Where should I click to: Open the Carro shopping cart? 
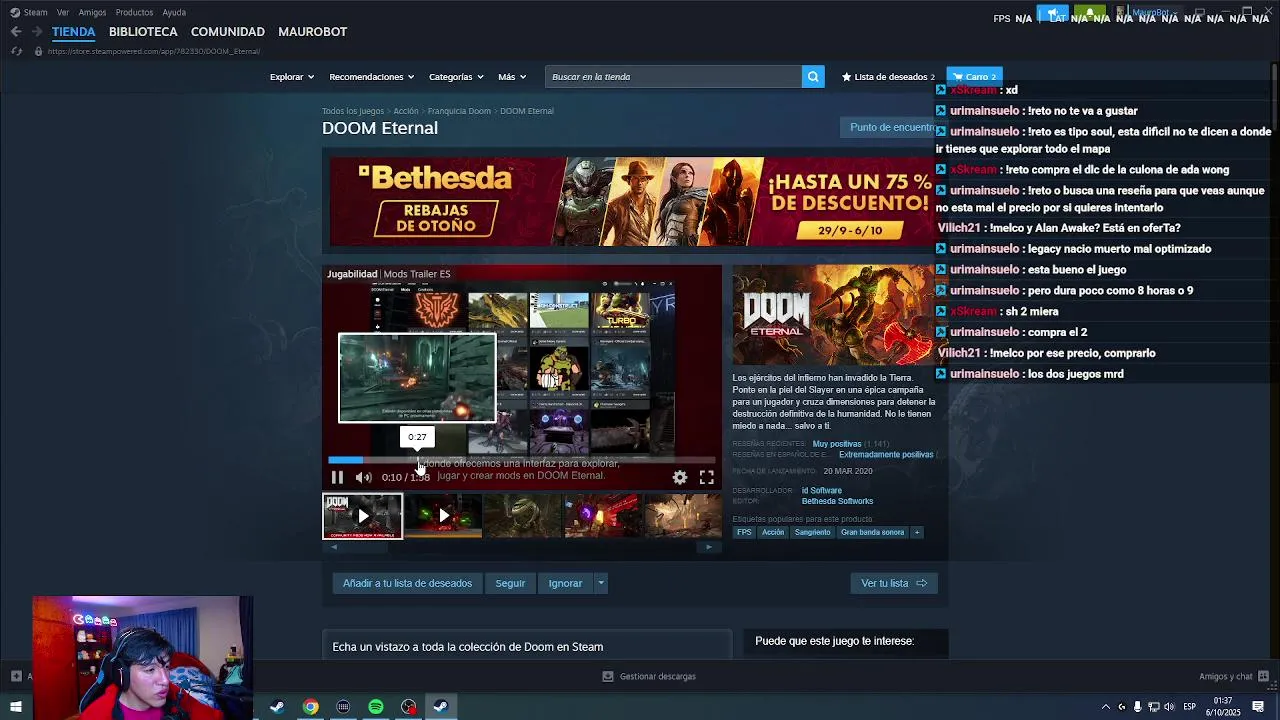coord(974,77)
